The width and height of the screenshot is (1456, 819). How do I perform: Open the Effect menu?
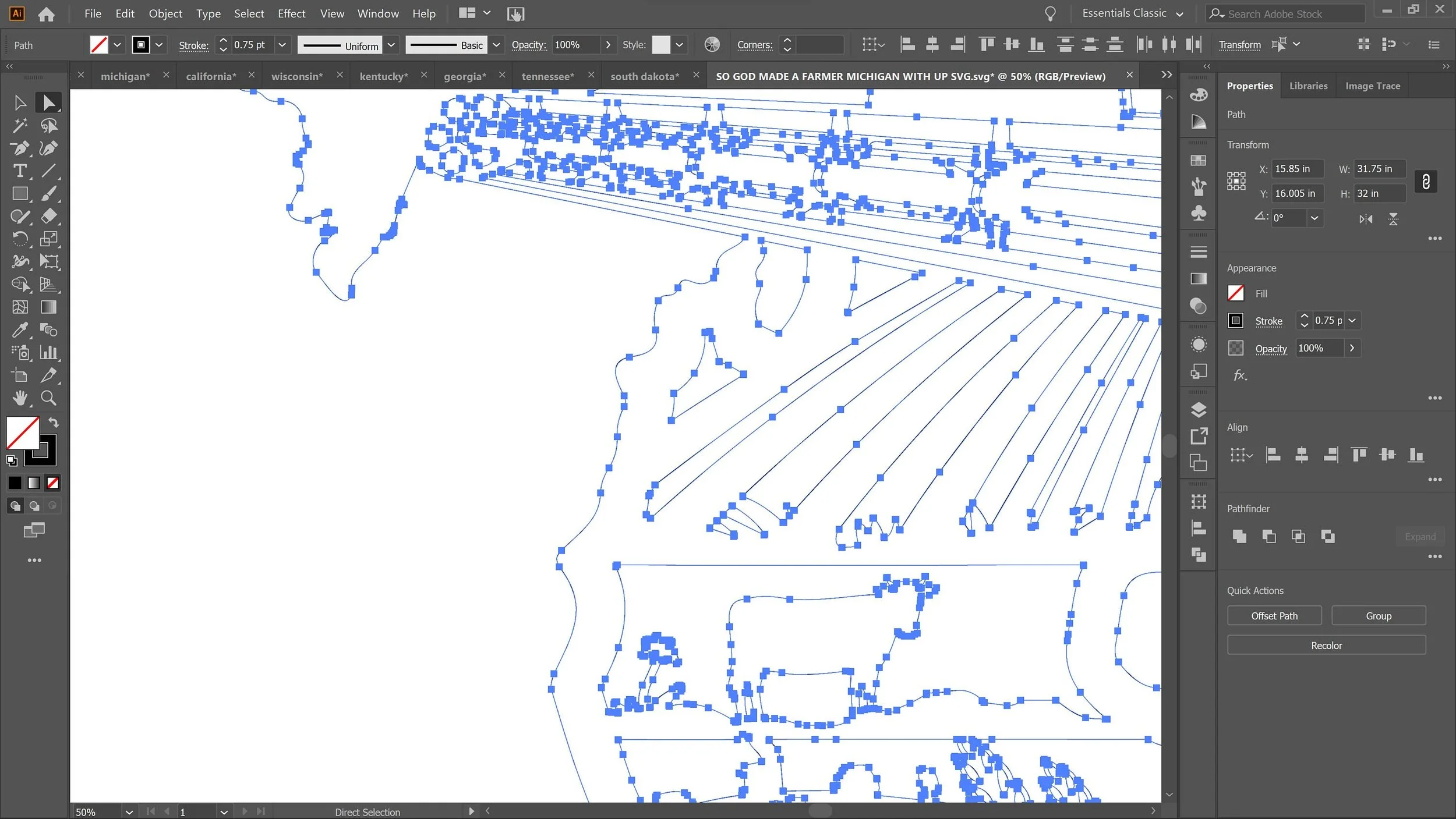coord(291,13)
